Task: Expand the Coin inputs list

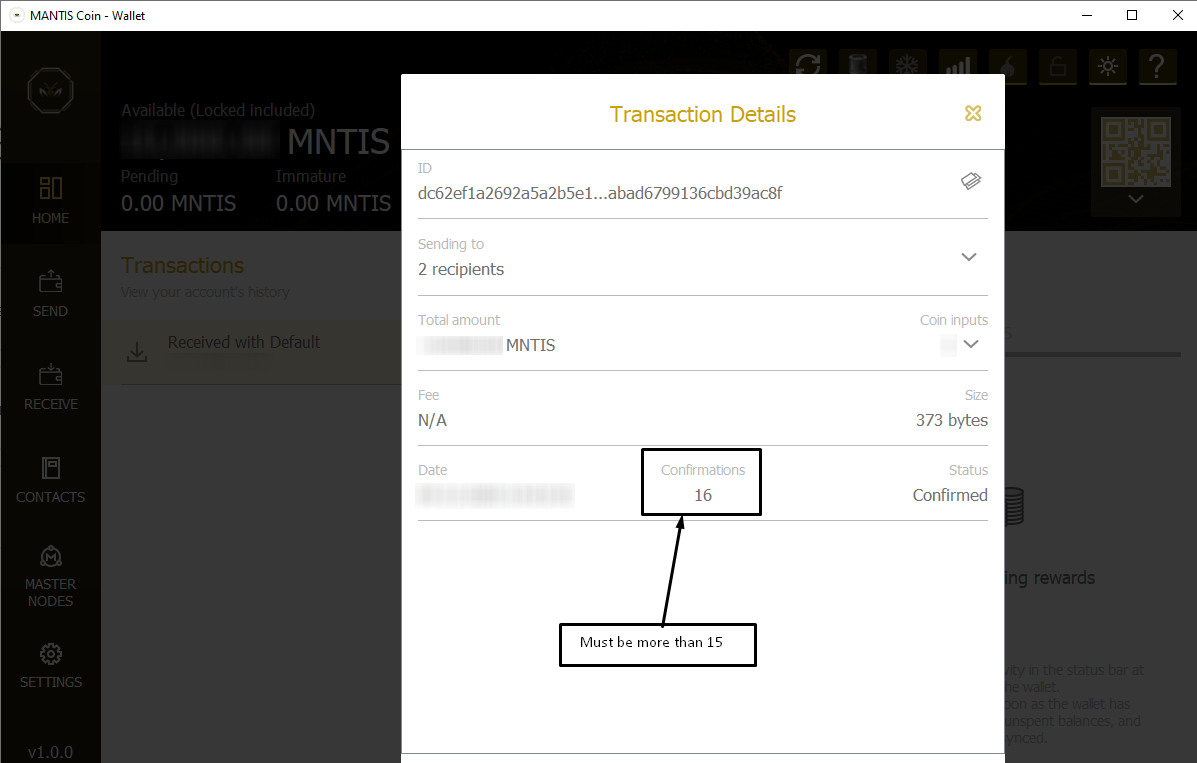Action: pos(970,344)
